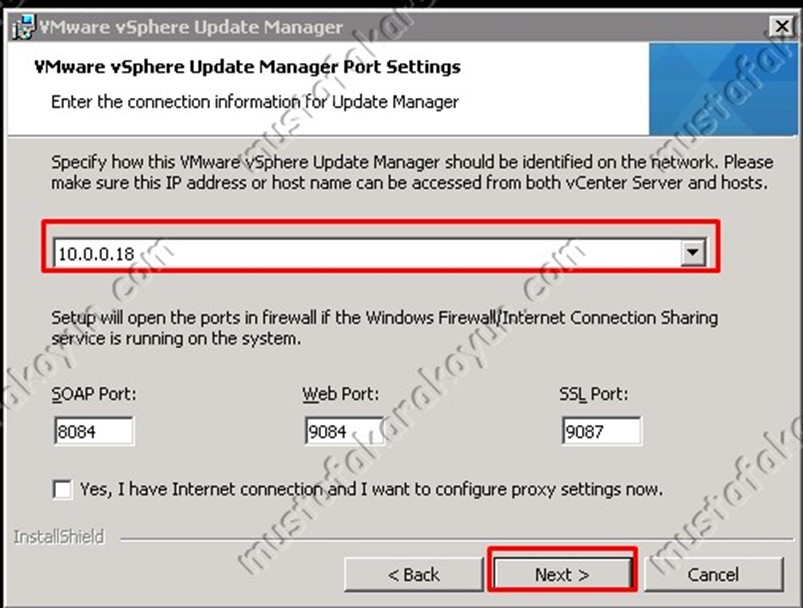Click the blue VMware banner graphic
This screenshot has width=803, height=608.
click(723, 89)
